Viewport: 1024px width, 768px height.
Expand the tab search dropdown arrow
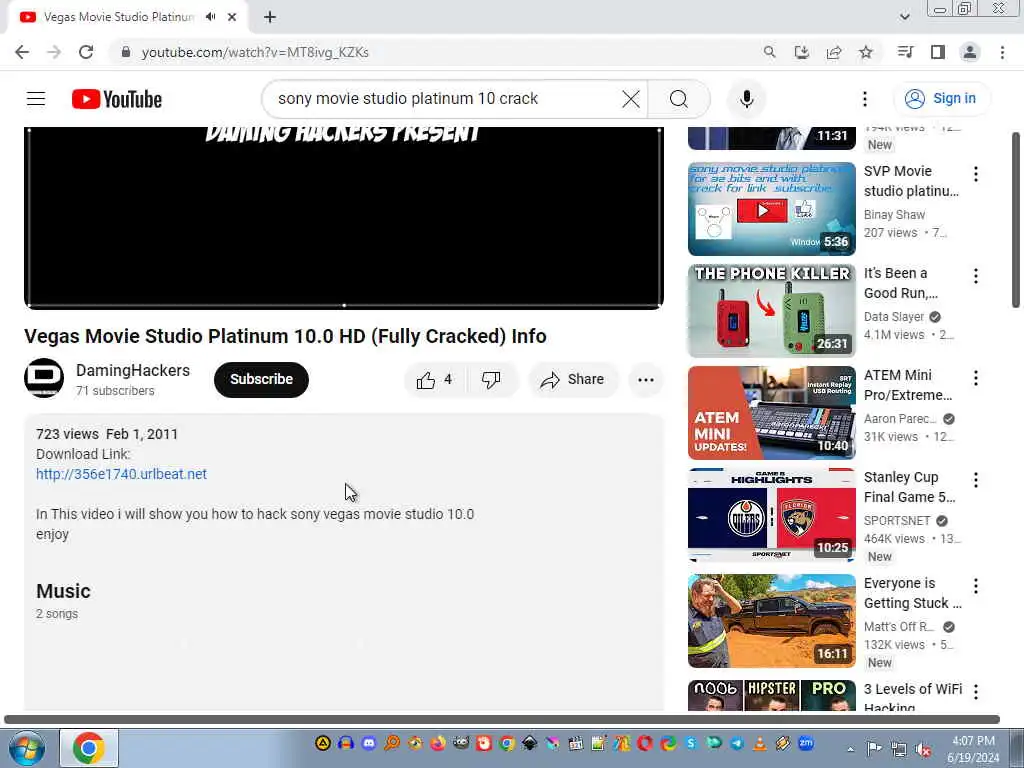pos(904,17)
